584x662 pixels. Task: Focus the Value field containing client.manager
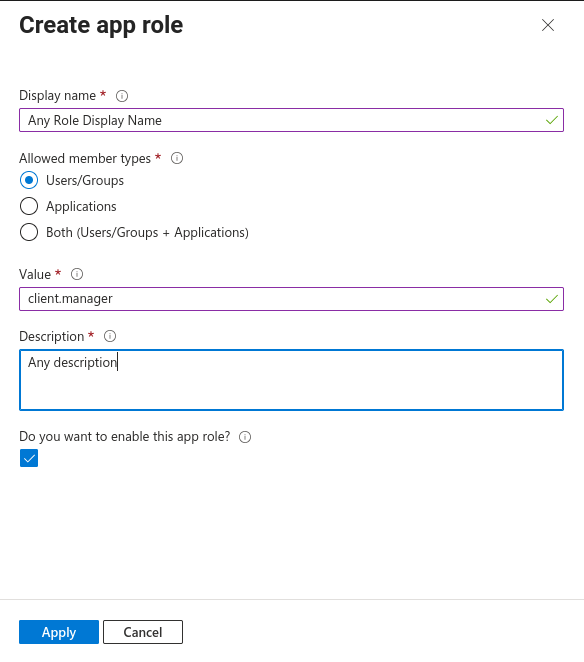click(291, 299)
